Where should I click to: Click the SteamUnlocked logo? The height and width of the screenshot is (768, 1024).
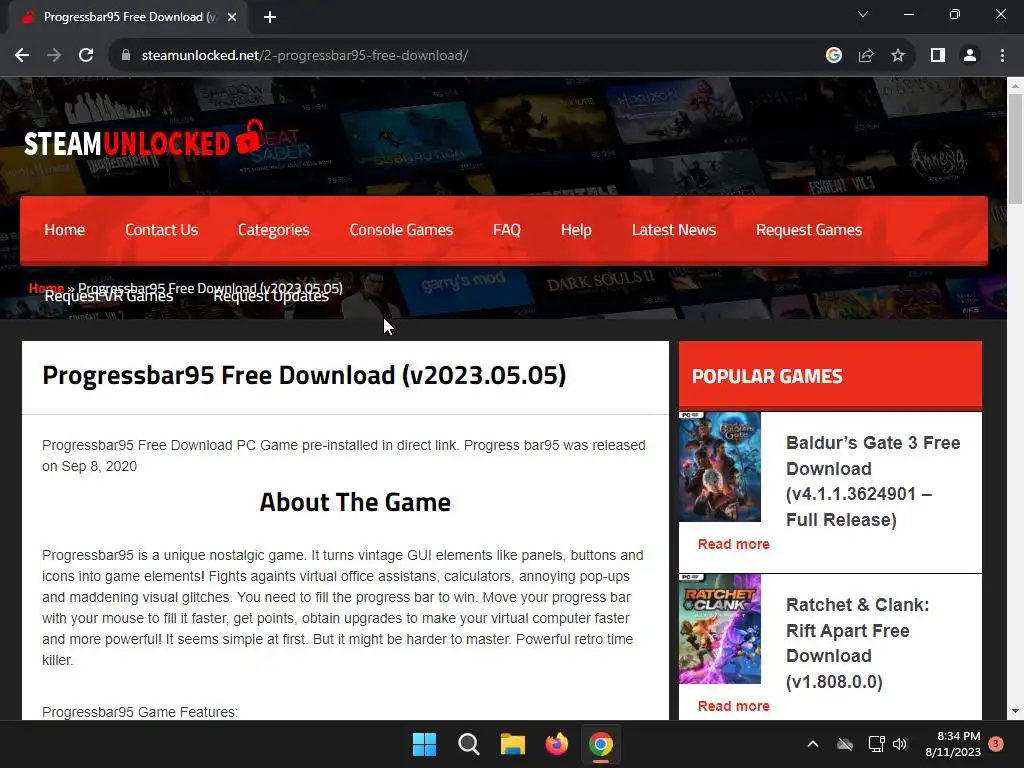pyautogui.click(x=144, y=139)
